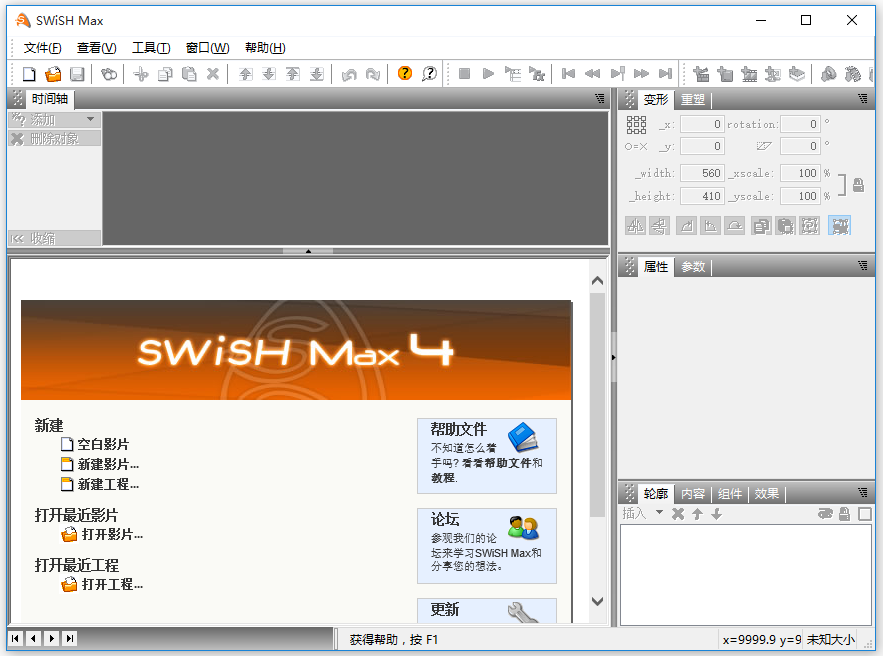The image size is (883, 656).
Task: Click the orange Help question mark icon
Action: pos(404,74)
